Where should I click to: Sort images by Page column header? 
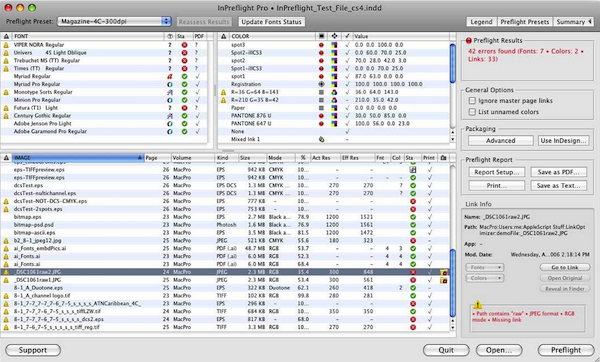(157, 158)
